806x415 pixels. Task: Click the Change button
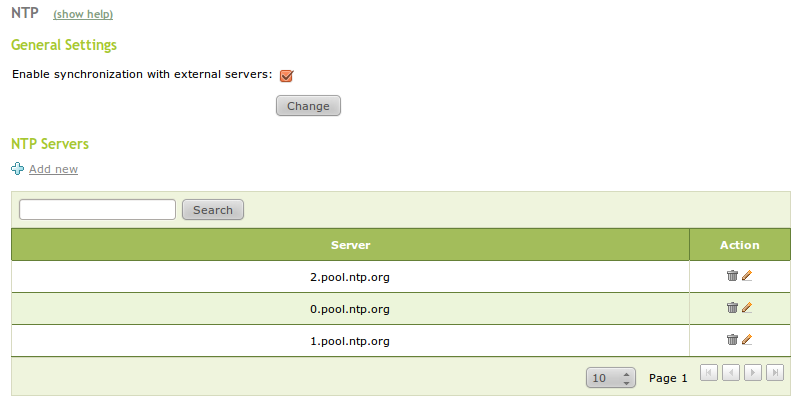pyautogui.click(x=308, y=106)
